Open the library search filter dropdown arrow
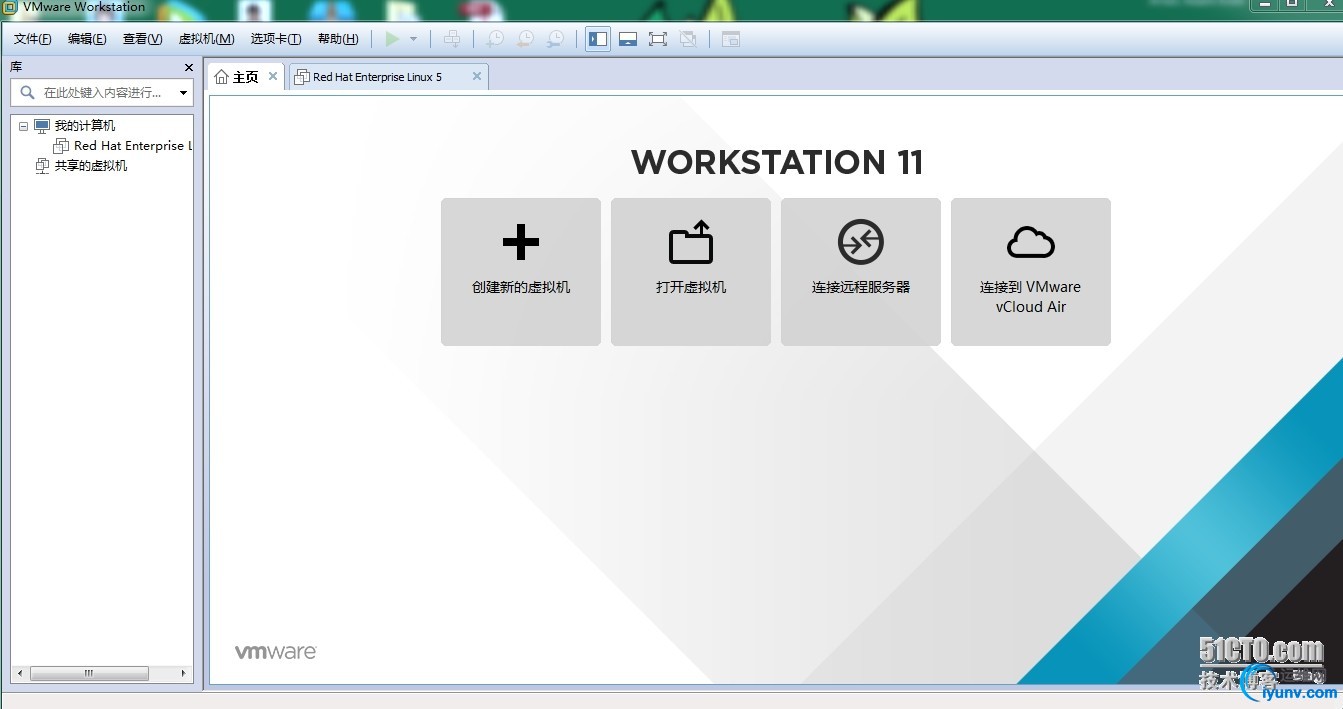This screenshot has height=709, width=1343. [183, 93]
